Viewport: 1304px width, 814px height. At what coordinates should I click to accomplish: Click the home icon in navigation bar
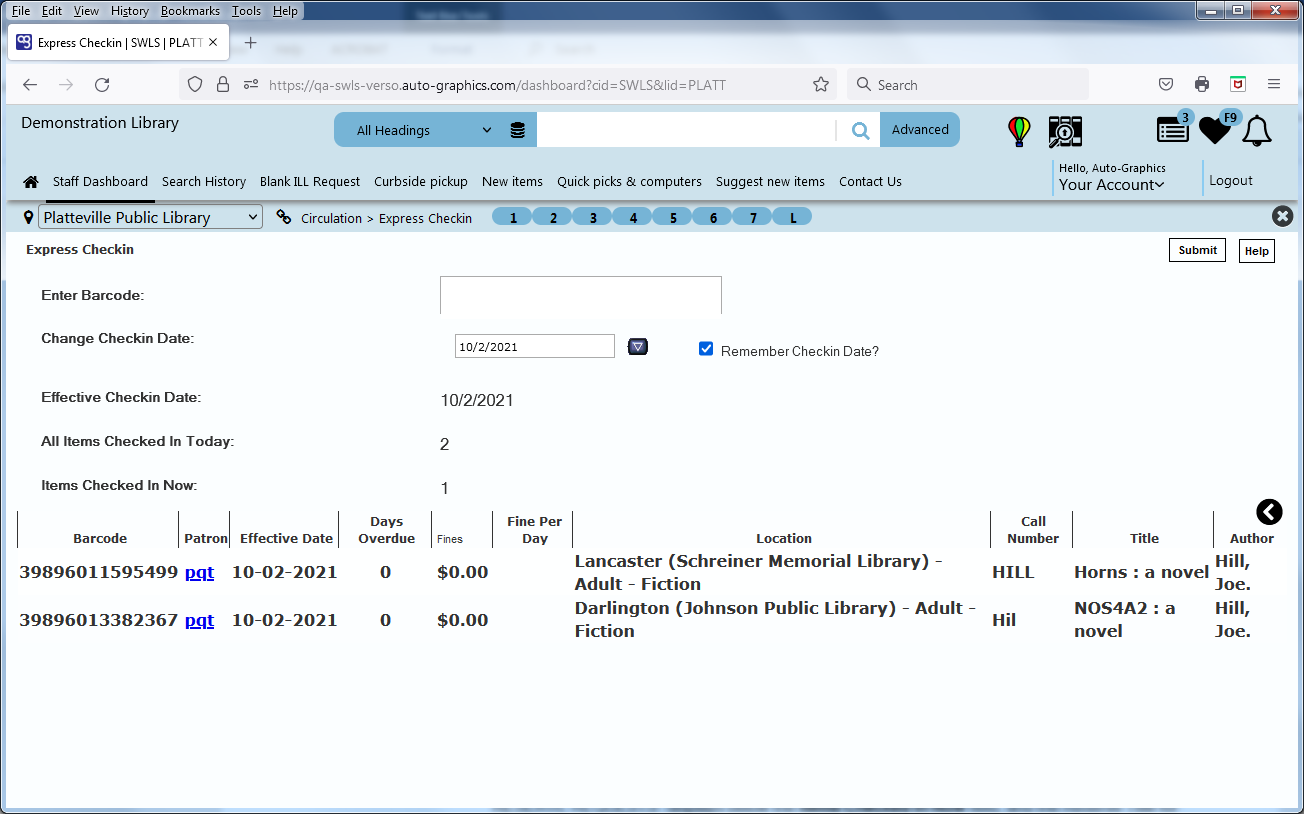pyautogui.click(x=31, y=182)
